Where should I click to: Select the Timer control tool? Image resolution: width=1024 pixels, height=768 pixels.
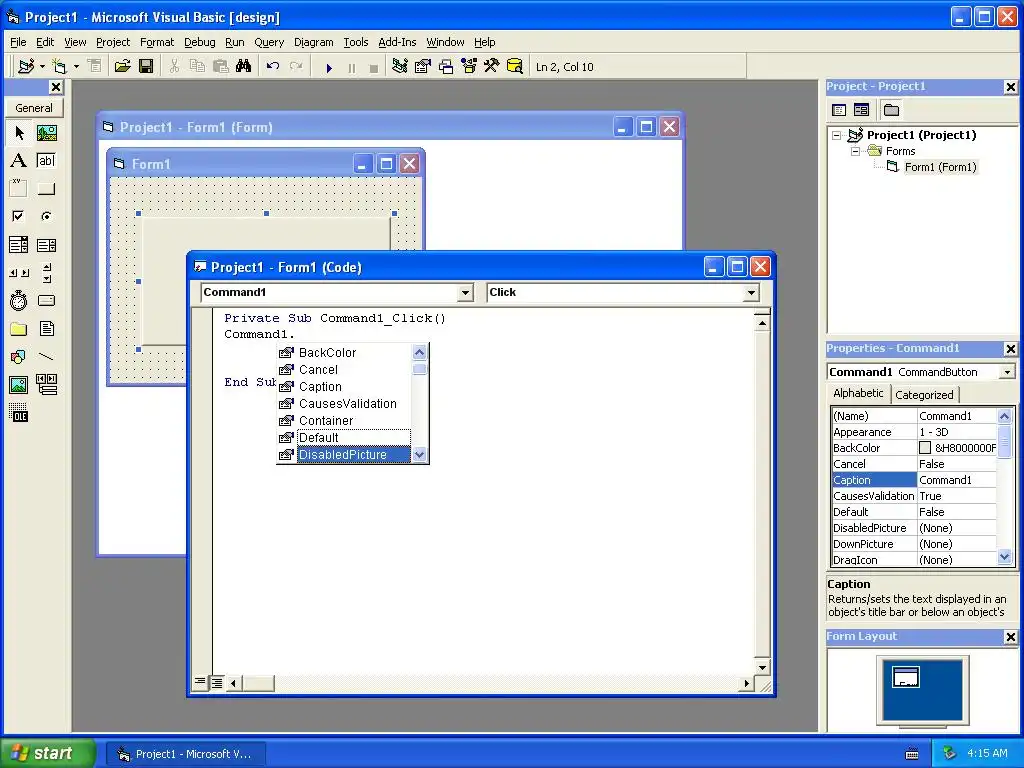click(x=19, y=300)
